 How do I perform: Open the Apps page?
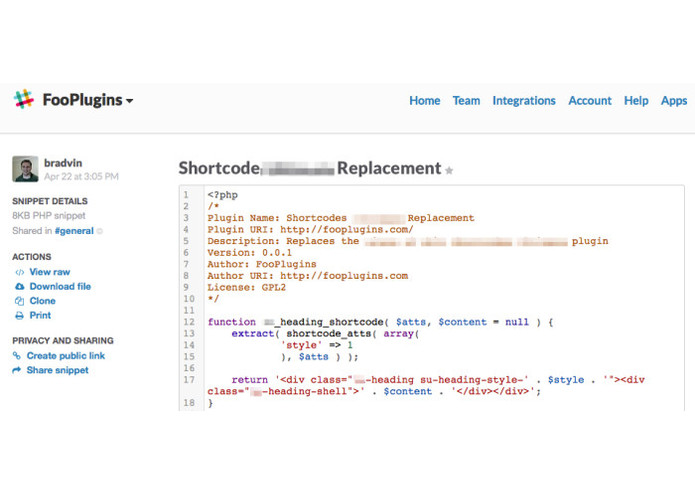click(x=674, y=101)
